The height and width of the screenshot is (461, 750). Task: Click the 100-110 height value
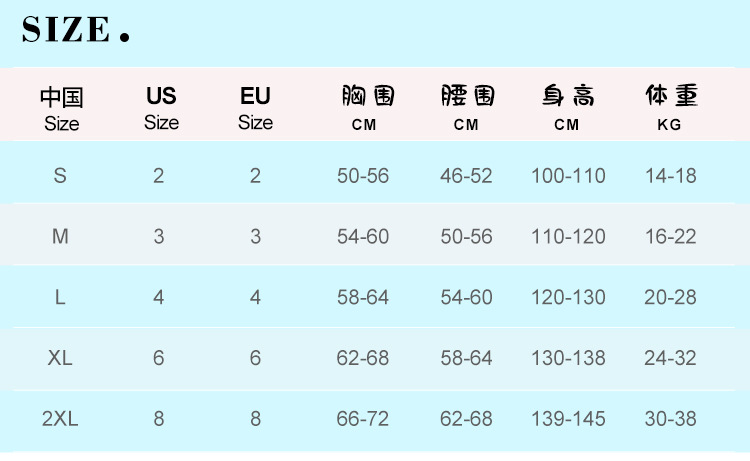[x=568, y=176]
